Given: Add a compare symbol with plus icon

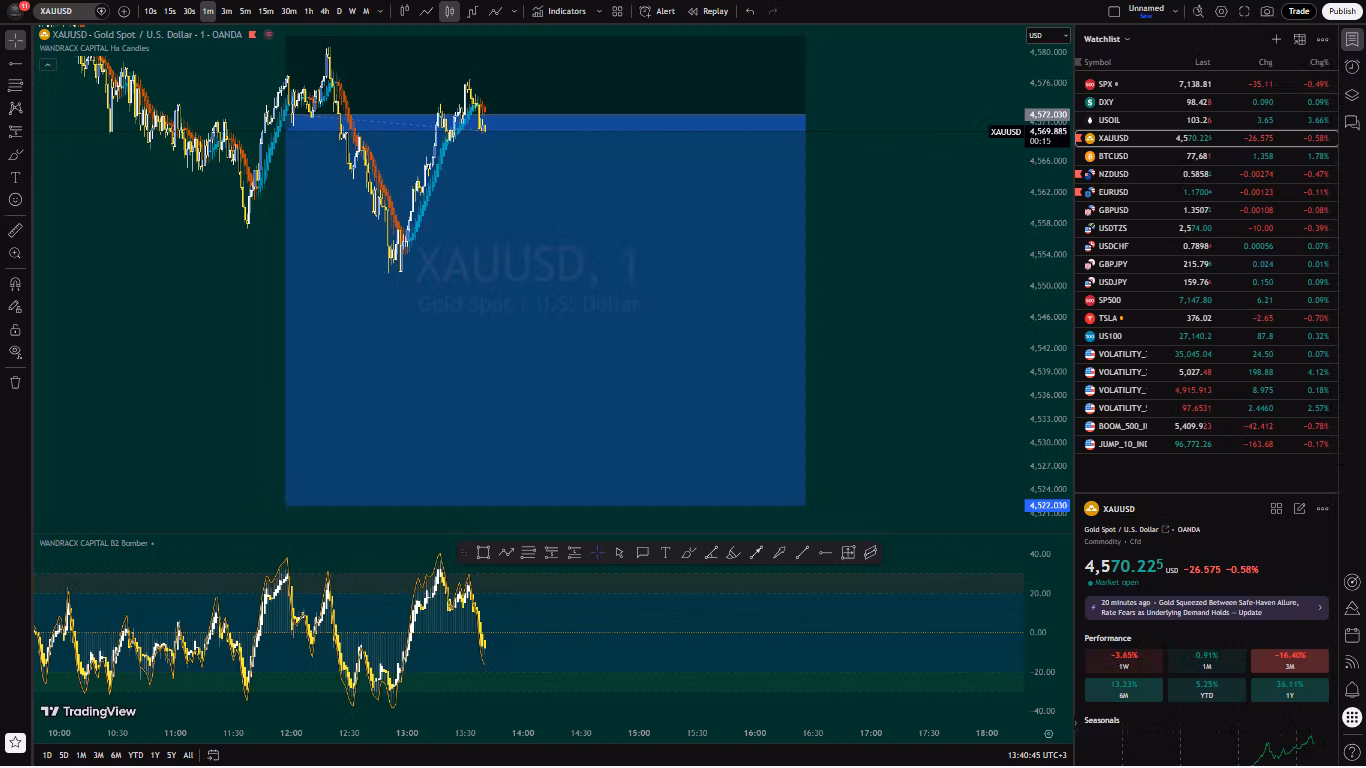Looking at the screenshot, I should pos(124,11).
